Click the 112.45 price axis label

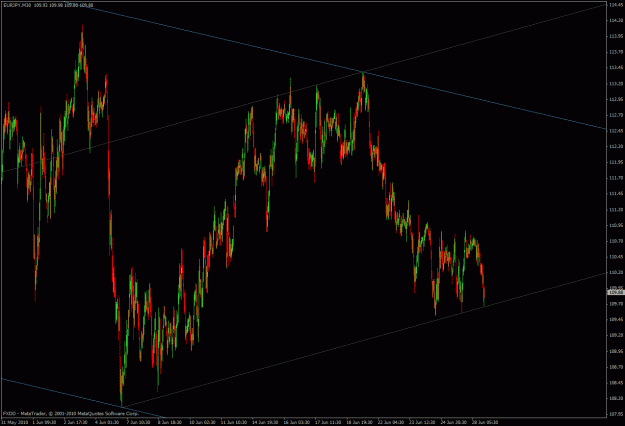click(x=616, y=131)
